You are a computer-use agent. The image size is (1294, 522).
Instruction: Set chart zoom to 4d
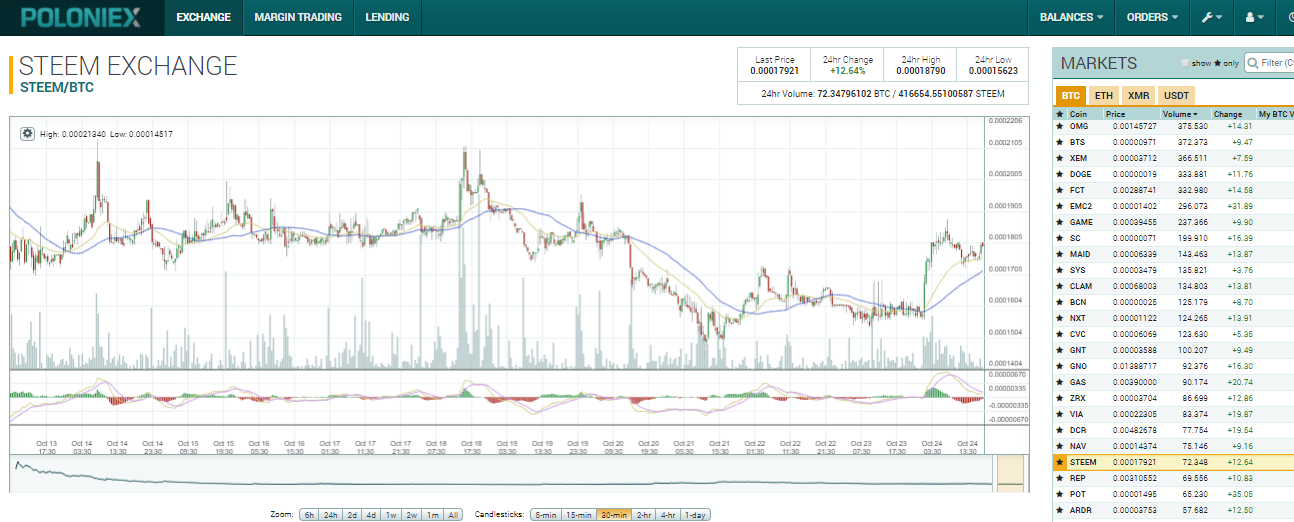[371, 514]
